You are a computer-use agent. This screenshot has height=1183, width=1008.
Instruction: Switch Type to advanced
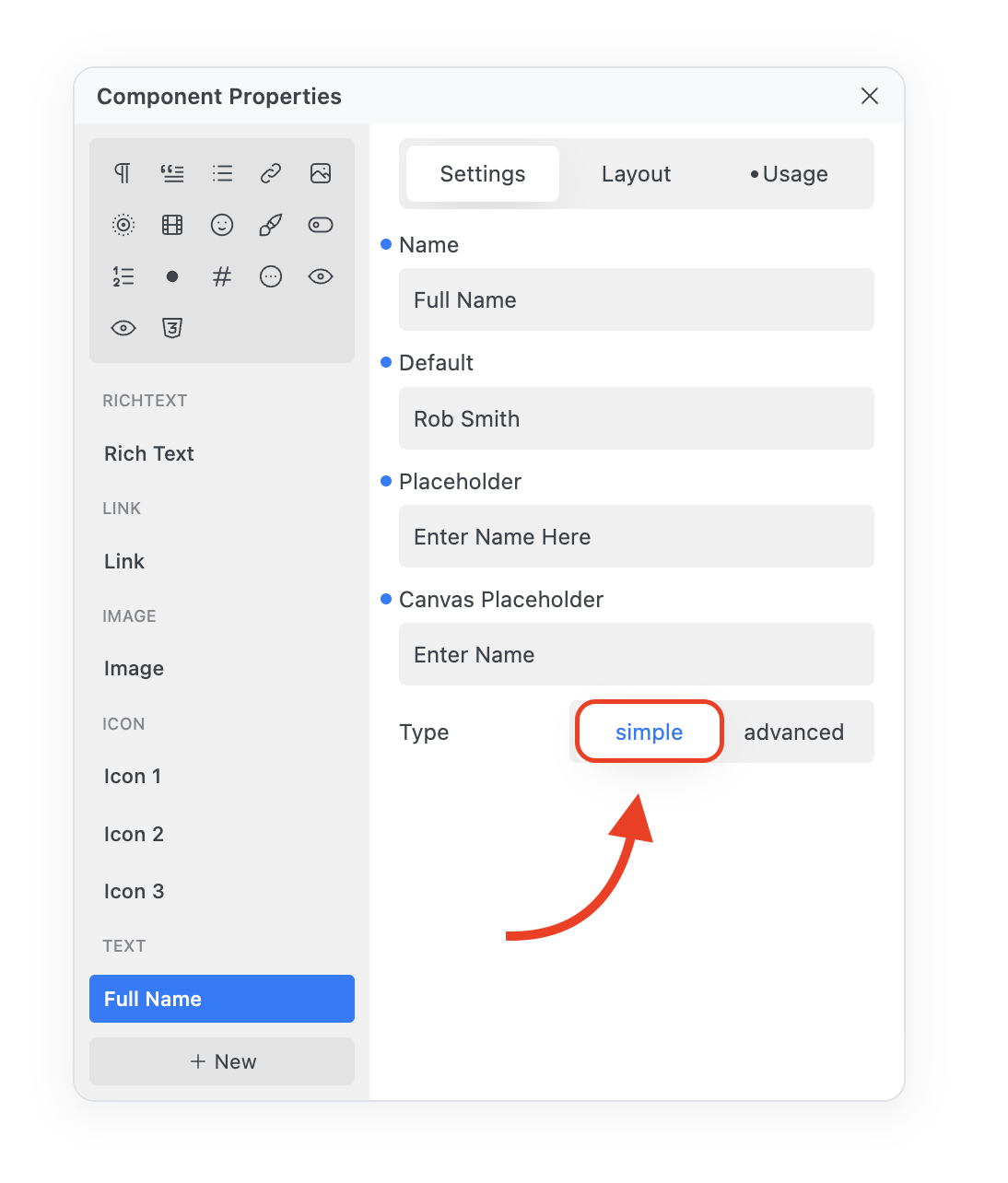[793, 732]
